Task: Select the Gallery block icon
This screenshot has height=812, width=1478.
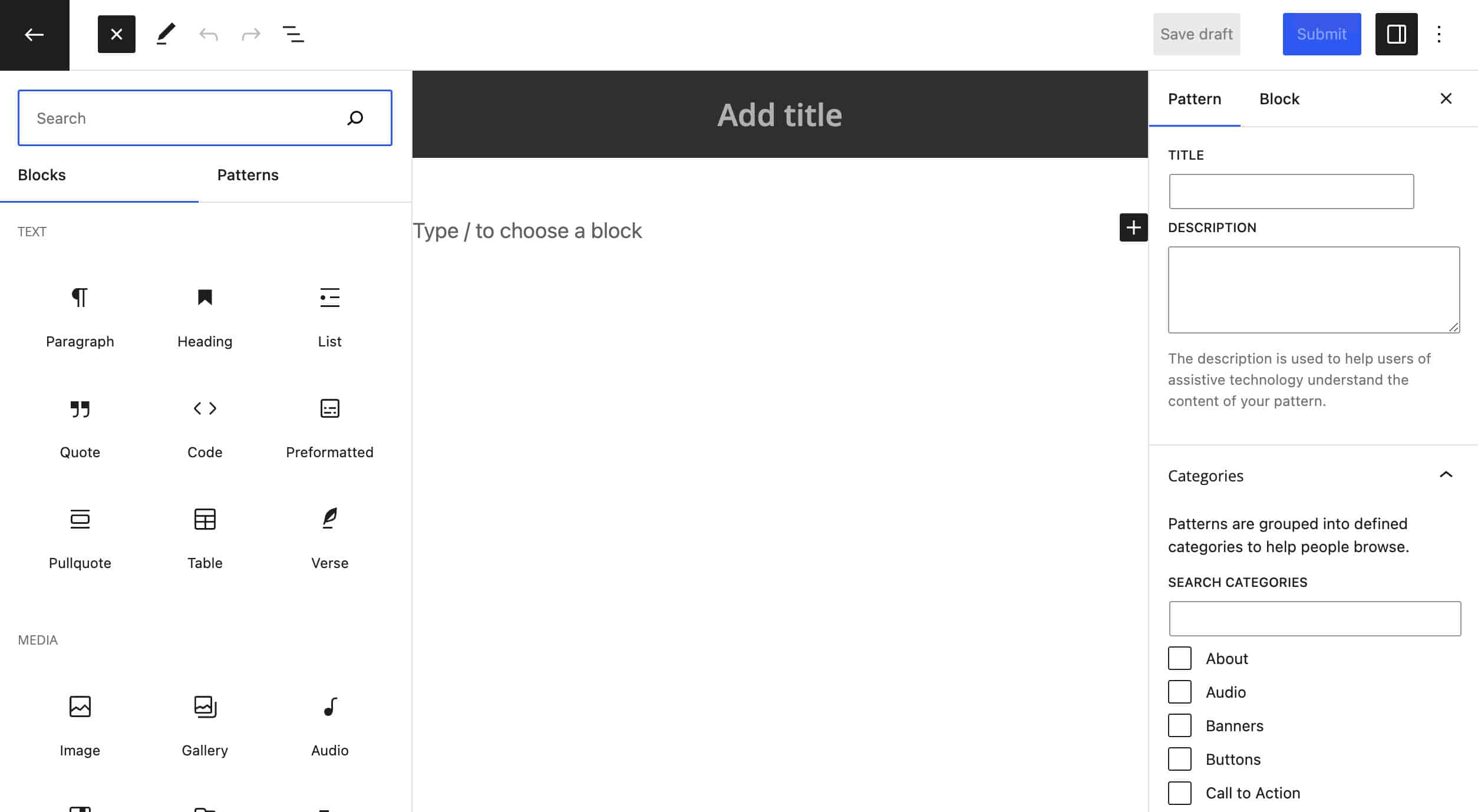Action: [x=204, y=706]
